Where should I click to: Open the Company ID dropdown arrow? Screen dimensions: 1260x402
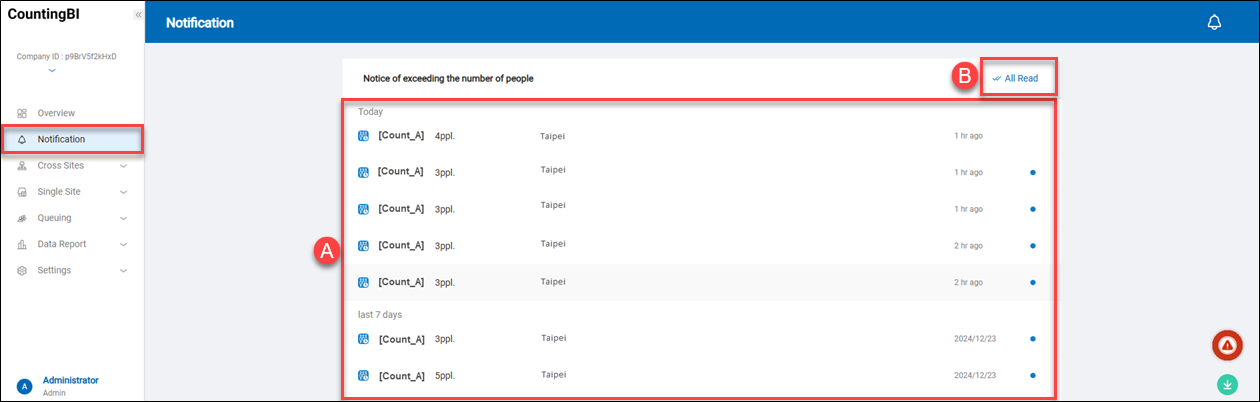tap(52, 71)
